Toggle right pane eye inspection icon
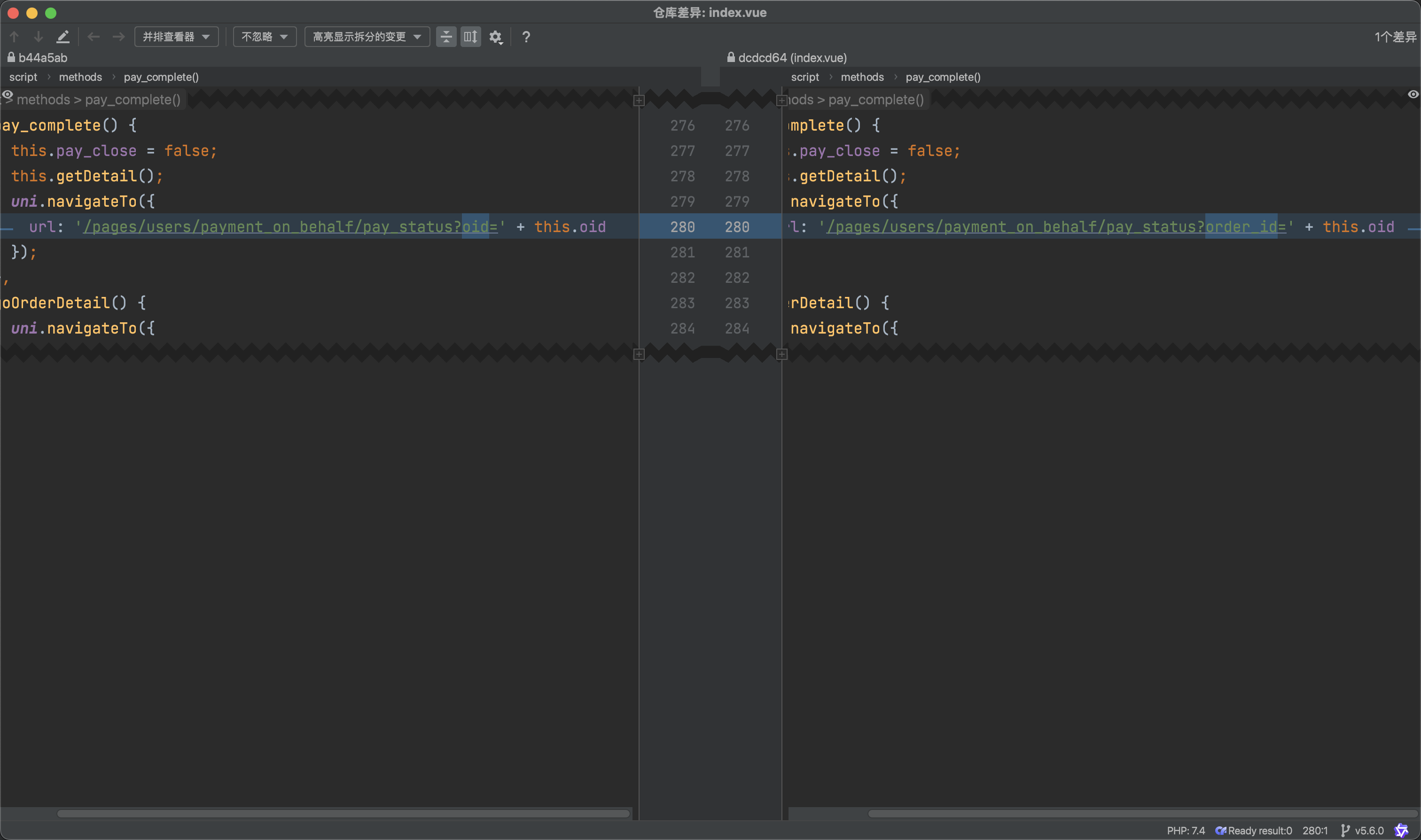This screenshot has width=1421, height=840. pyautogui.click(x=1413, y=94)
